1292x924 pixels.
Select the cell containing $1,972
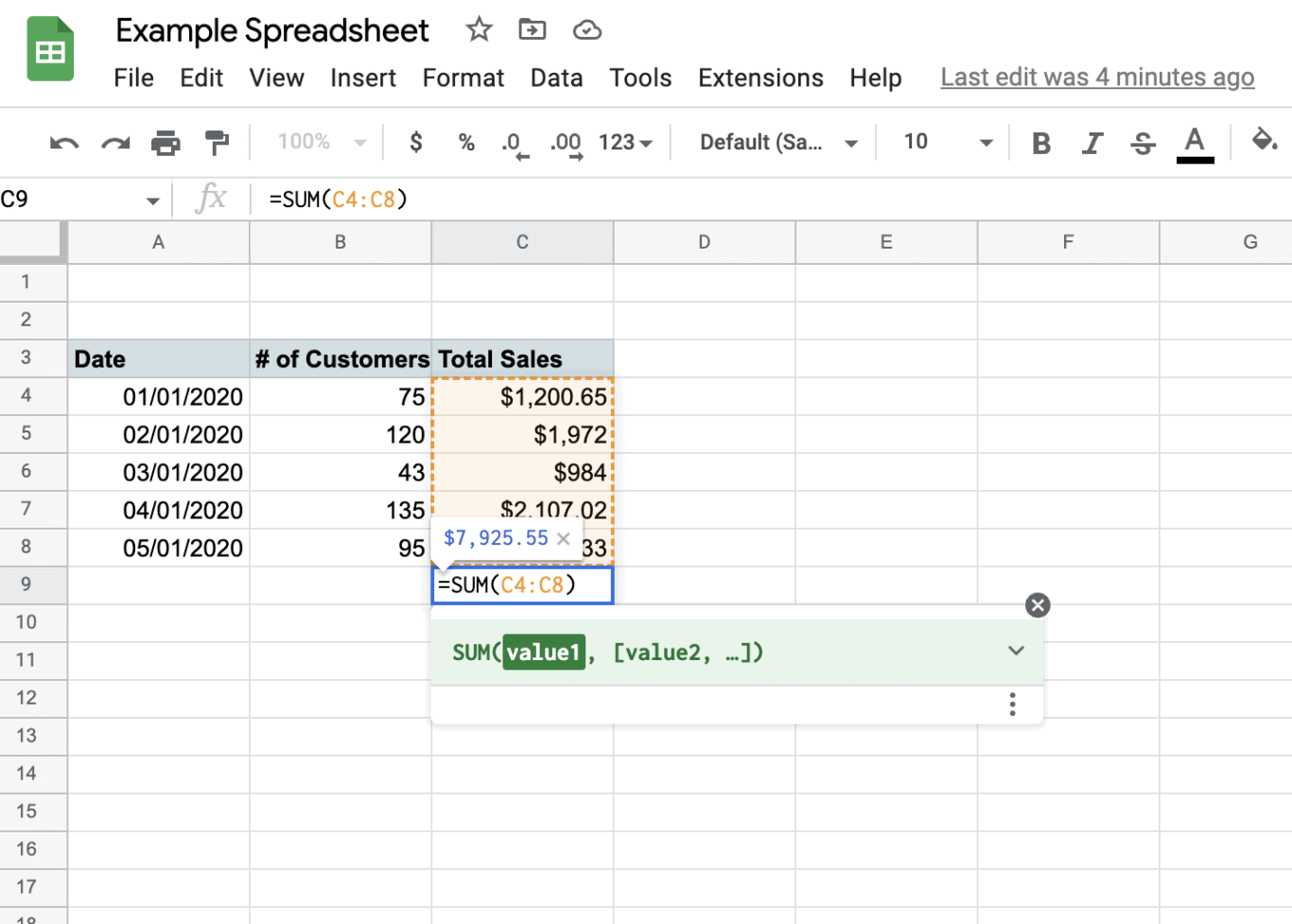coord(522,434)
